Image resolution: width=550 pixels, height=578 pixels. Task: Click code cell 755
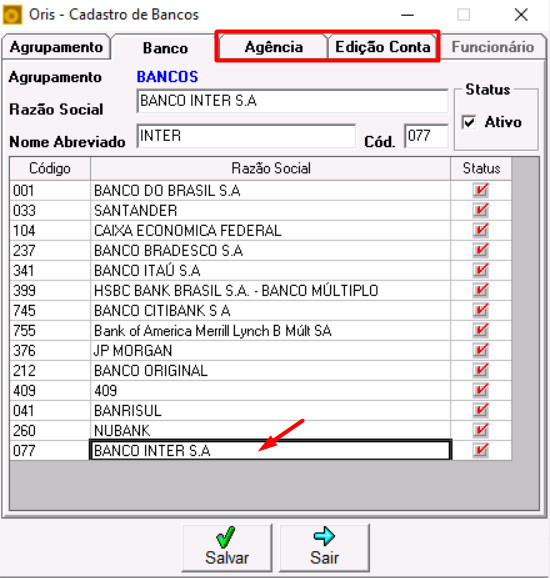pyautogui.click(x=50, y=331)
